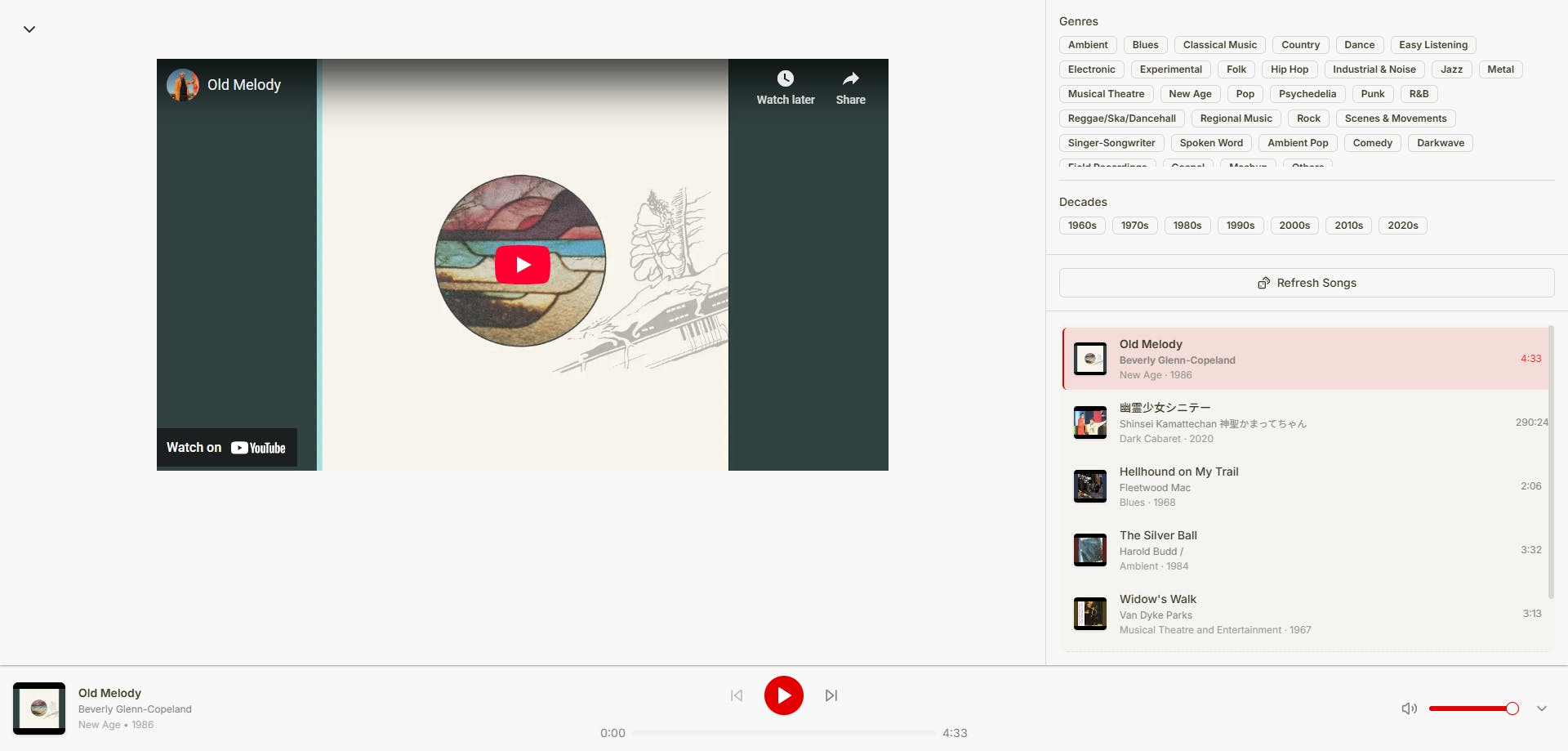Seek within the song progress bar

[784, 733]
